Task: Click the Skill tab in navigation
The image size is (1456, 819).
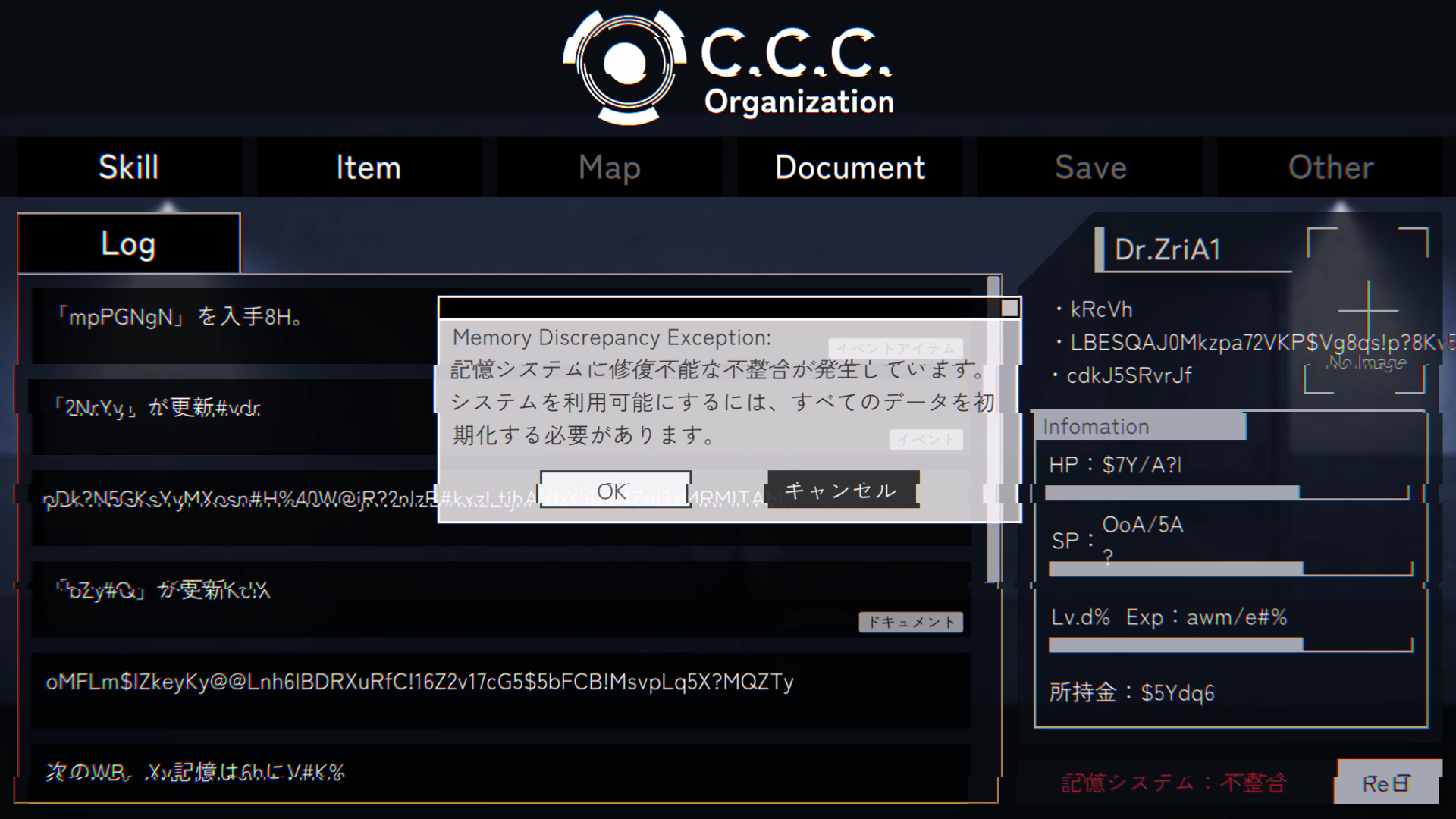Action: point(130,166)
